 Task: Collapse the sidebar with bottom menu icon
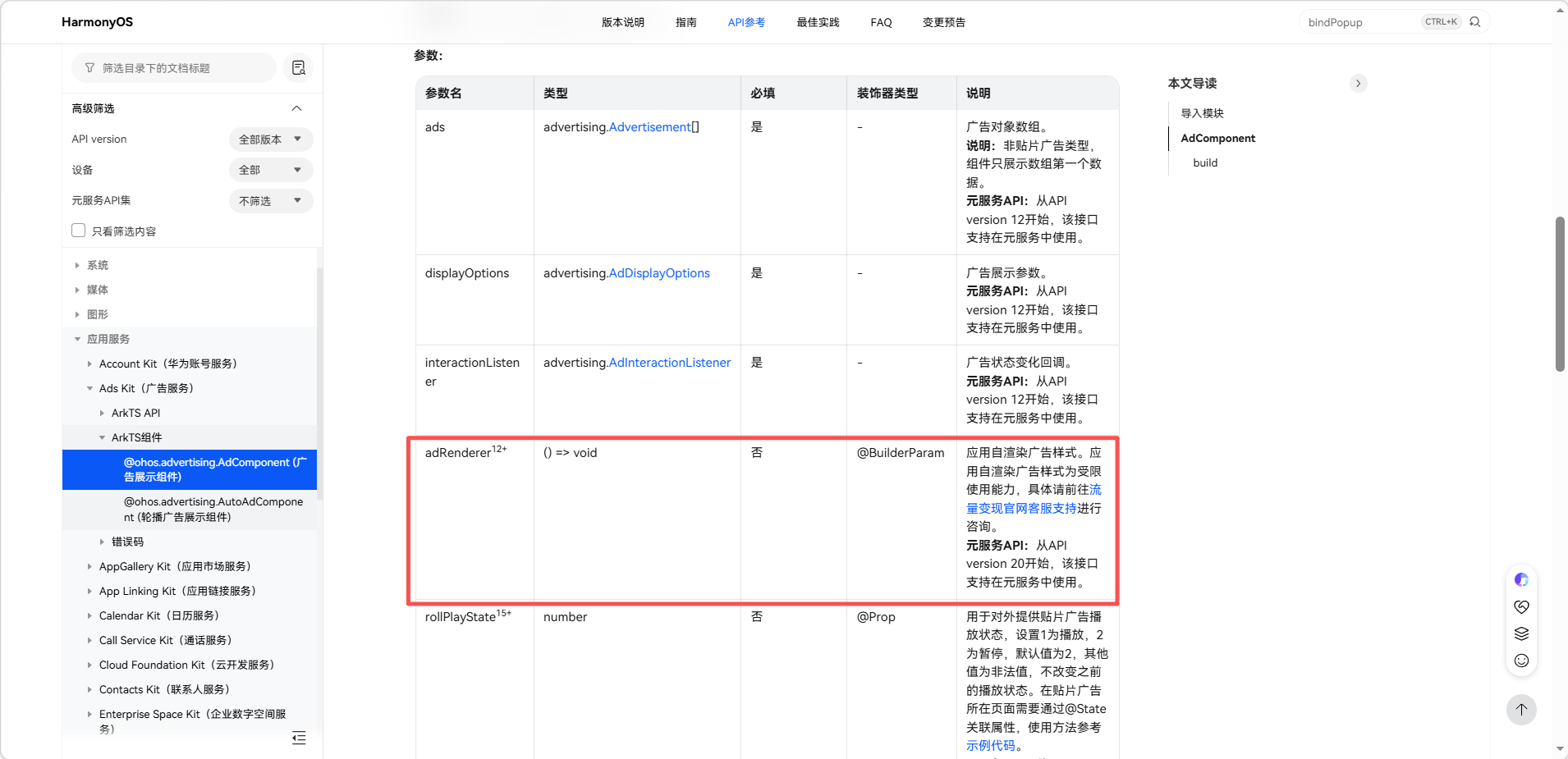click(299, 738)
